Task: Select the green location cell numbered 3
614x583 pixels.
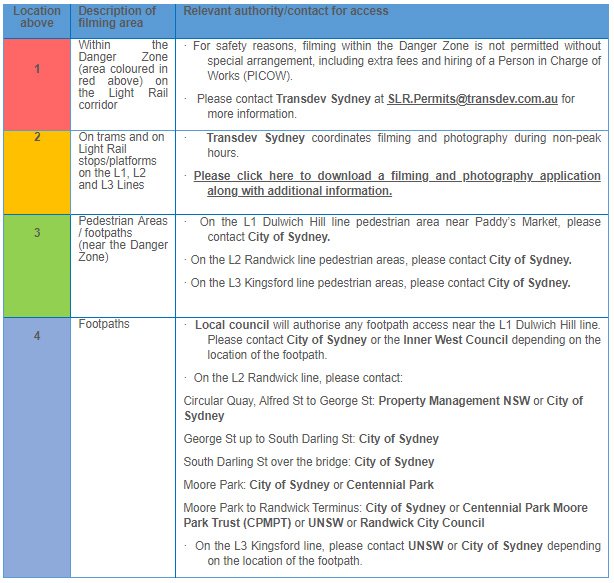Action: (37, 266)
